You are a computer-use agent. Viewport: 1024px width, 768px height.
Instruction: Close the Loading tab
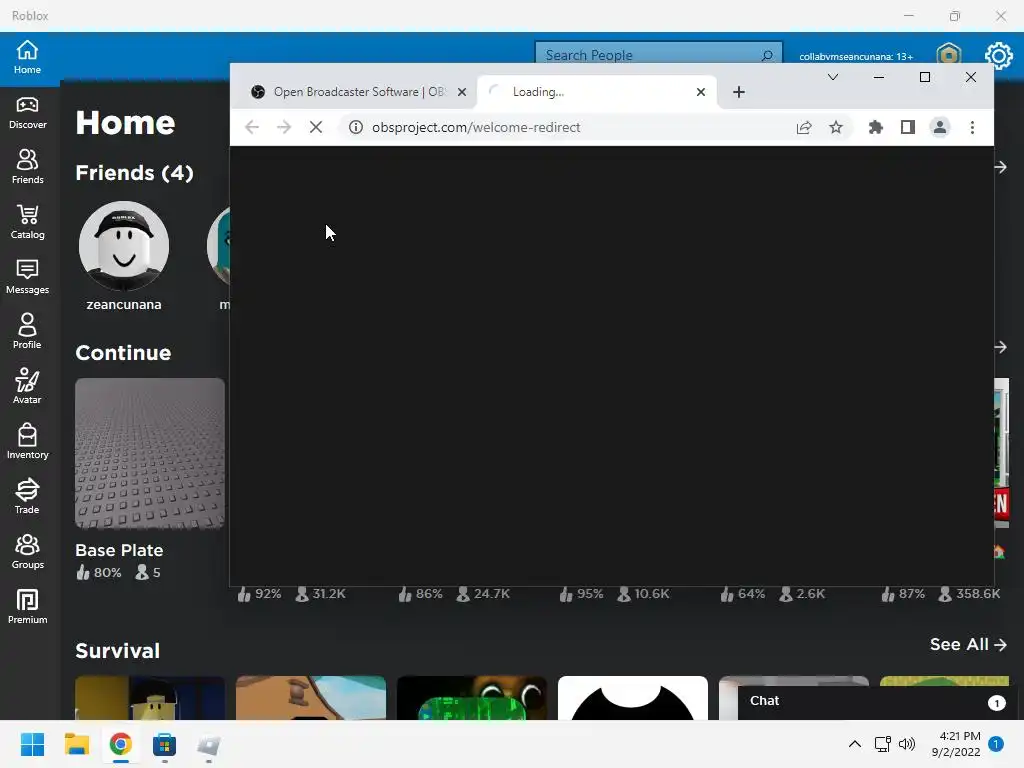pyautogui.click(x=701, y=92)
